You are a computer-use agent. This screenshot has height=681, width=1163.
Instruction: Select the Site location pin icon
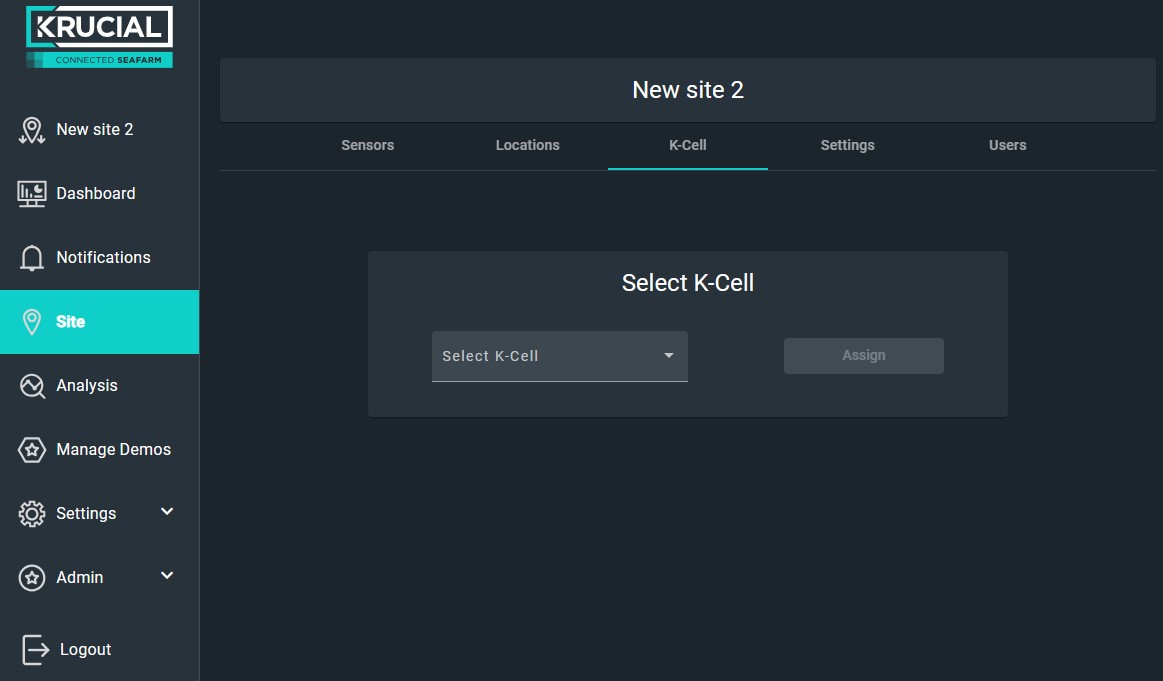(x=32, y=322)
